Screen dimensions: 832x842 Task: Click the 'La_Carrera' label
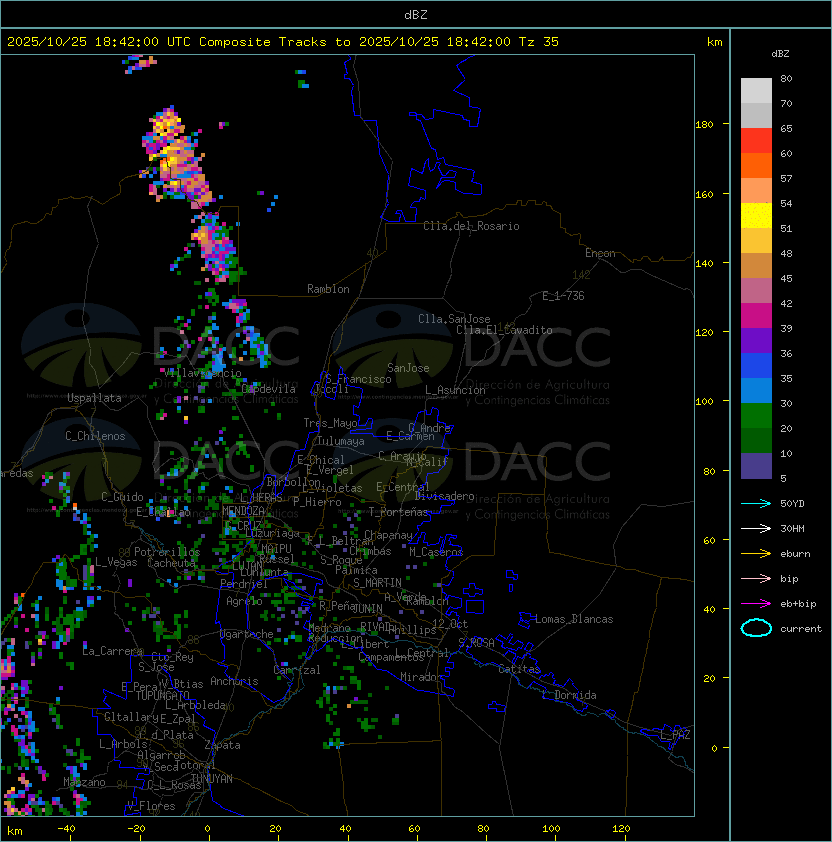(x=113, y=651)
